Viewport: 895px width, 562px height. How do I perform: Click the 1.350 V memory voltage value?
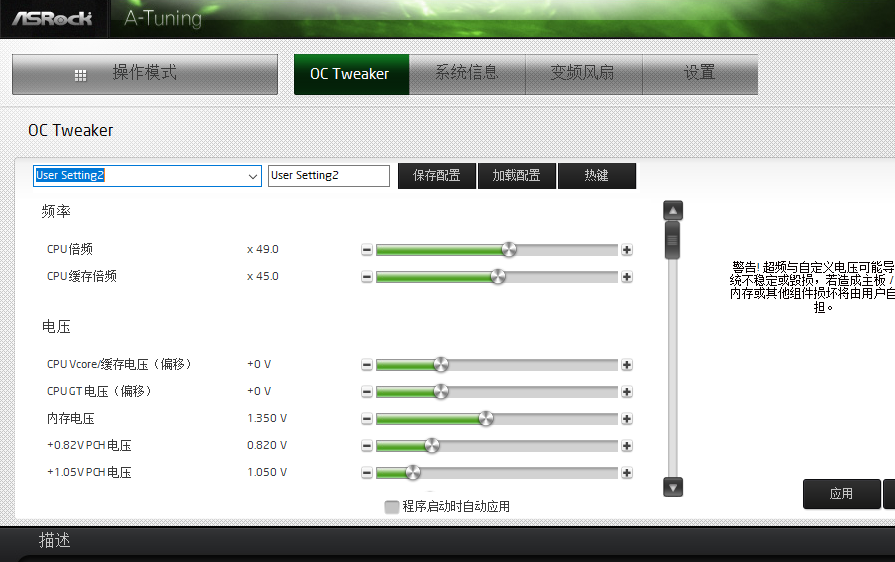[267, 418]
